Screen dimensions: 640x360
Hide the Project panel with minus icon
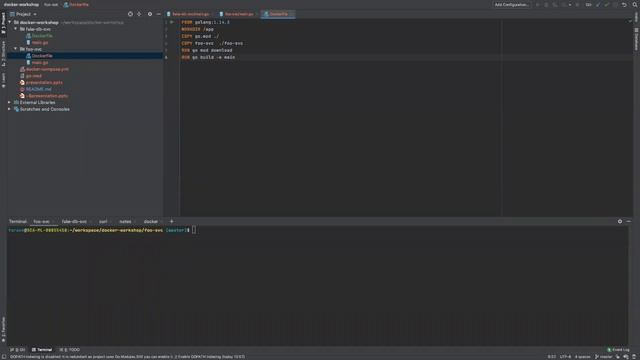tap(158, 14)
